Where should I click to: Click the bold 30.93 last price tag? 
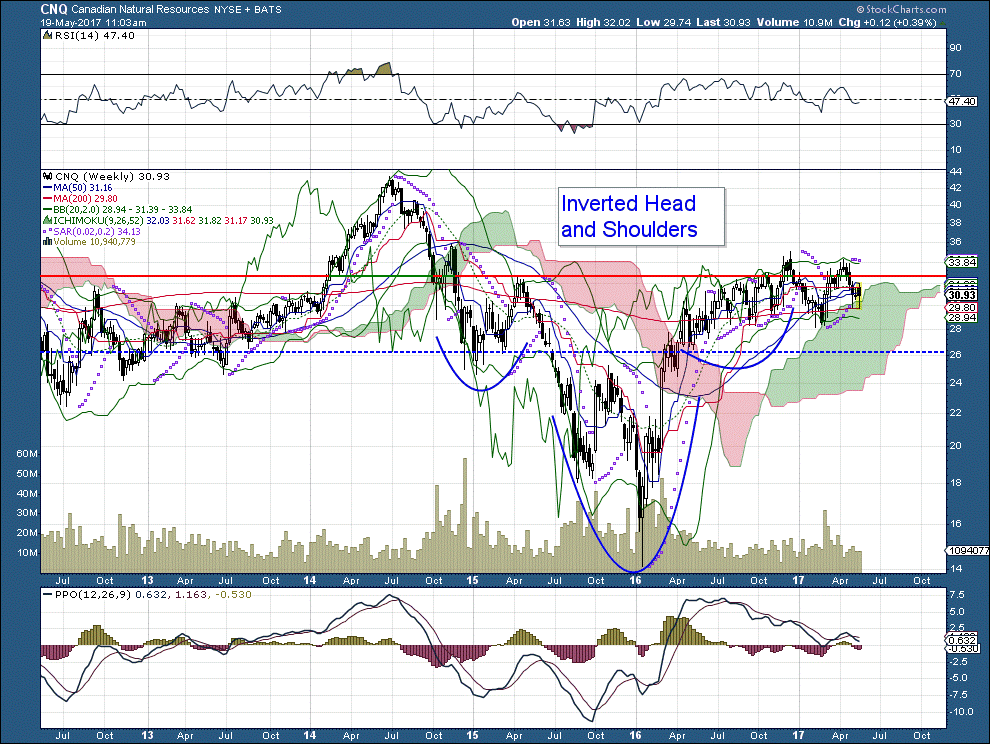[x=961, y=295]
